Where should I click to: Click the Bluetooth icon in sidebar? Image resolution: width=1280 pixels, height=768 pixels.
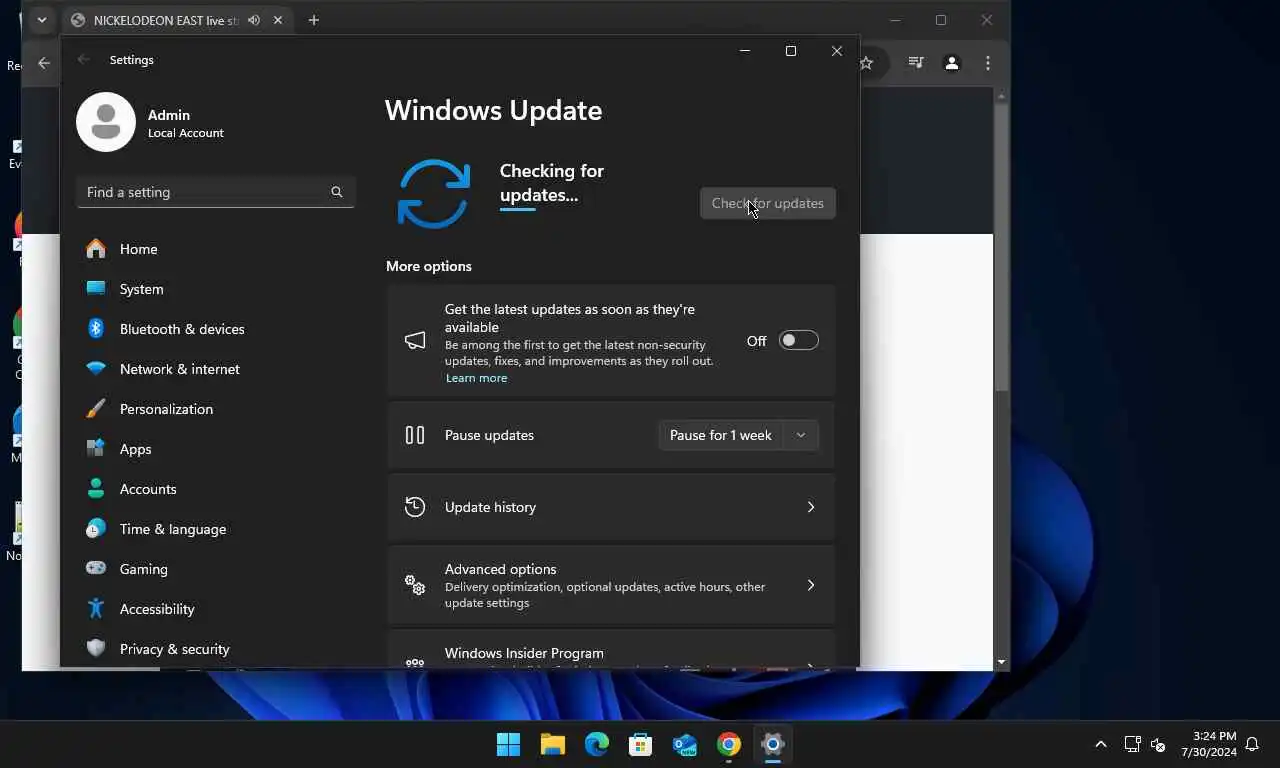click(x=96, y=329)
